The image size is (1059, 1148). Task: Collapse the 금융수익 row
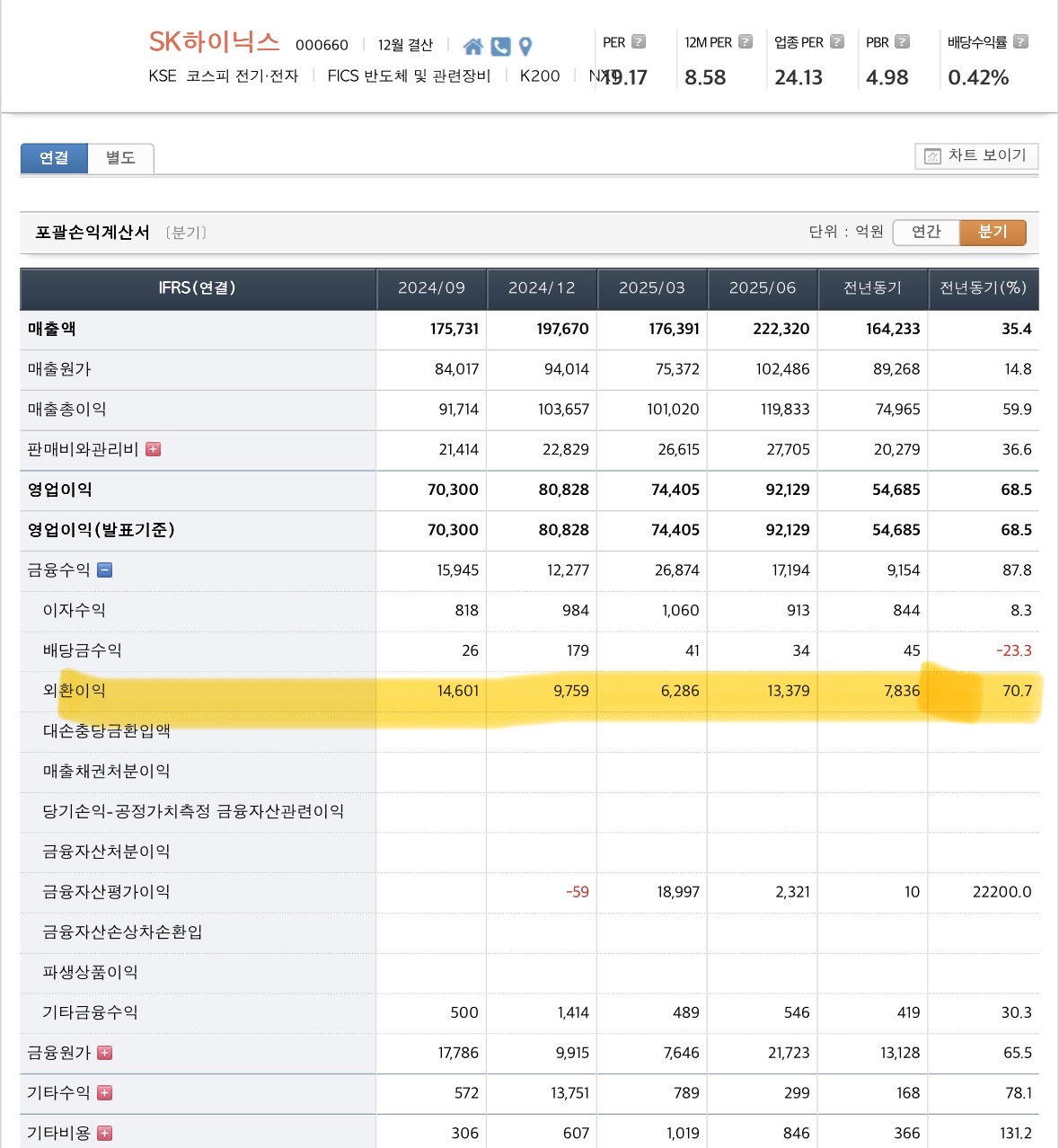coord(105,570)
